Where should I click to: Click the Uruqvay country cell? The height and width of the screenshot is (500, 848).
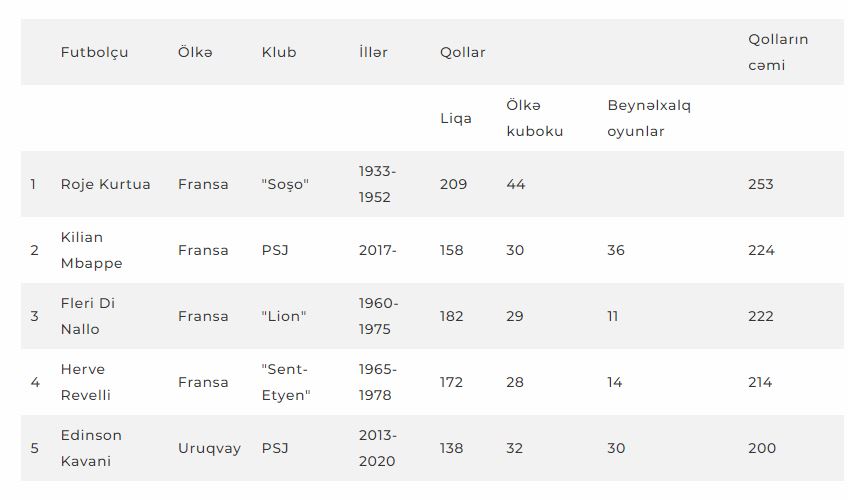pos(209,449)
